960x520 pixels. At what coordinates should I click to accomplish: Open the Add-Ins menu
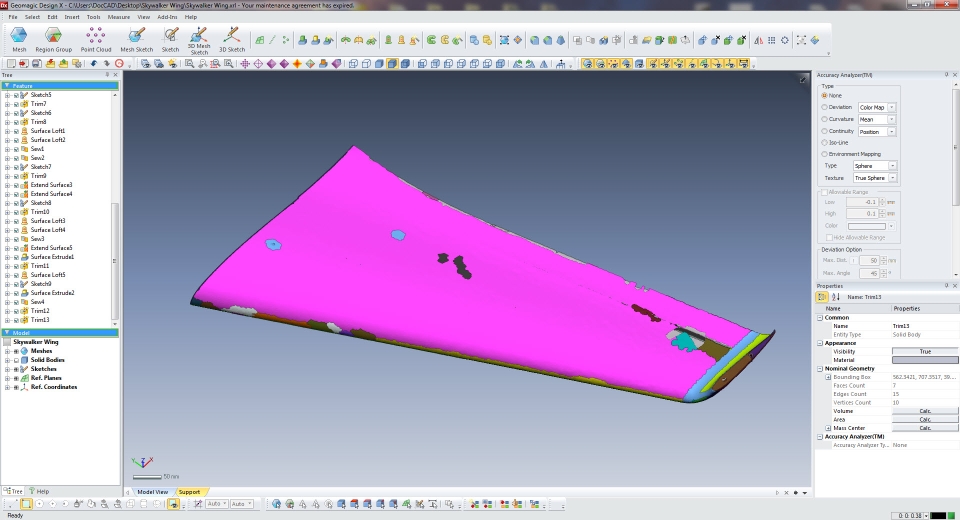(167, 17)
